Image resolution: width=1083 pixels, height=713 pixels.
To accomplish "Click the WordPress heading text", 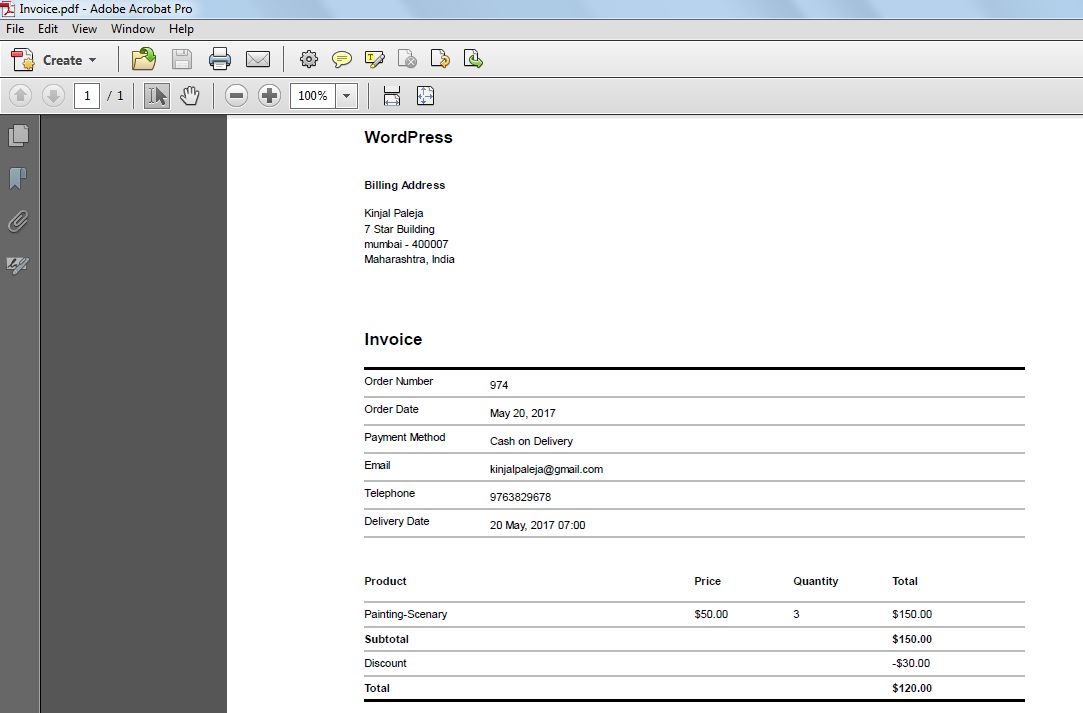I will tap(408, 137).
